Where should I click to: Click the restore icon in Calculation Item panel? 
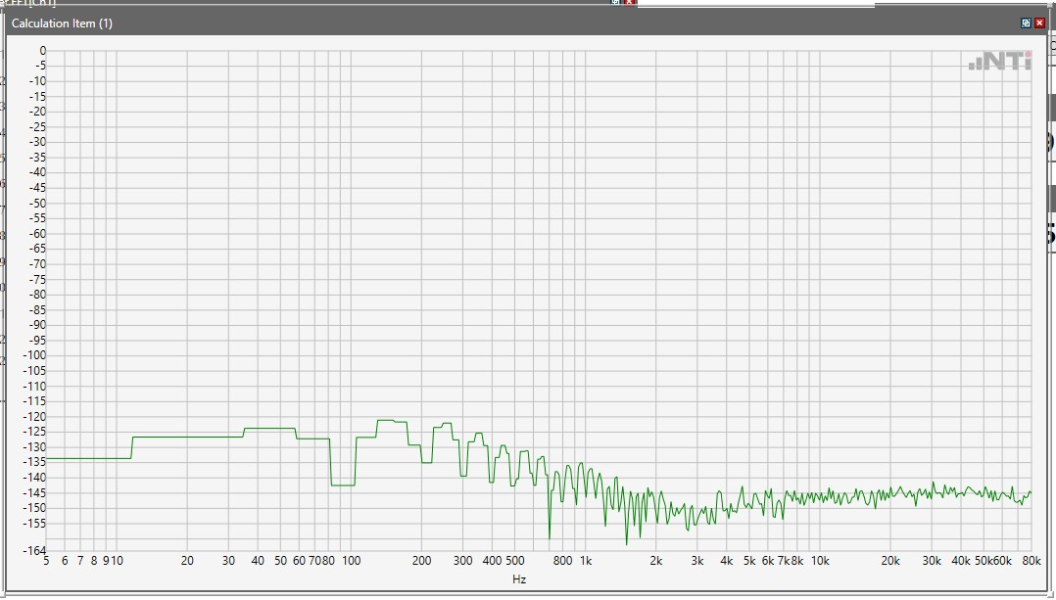click(x=1026, y=23)
